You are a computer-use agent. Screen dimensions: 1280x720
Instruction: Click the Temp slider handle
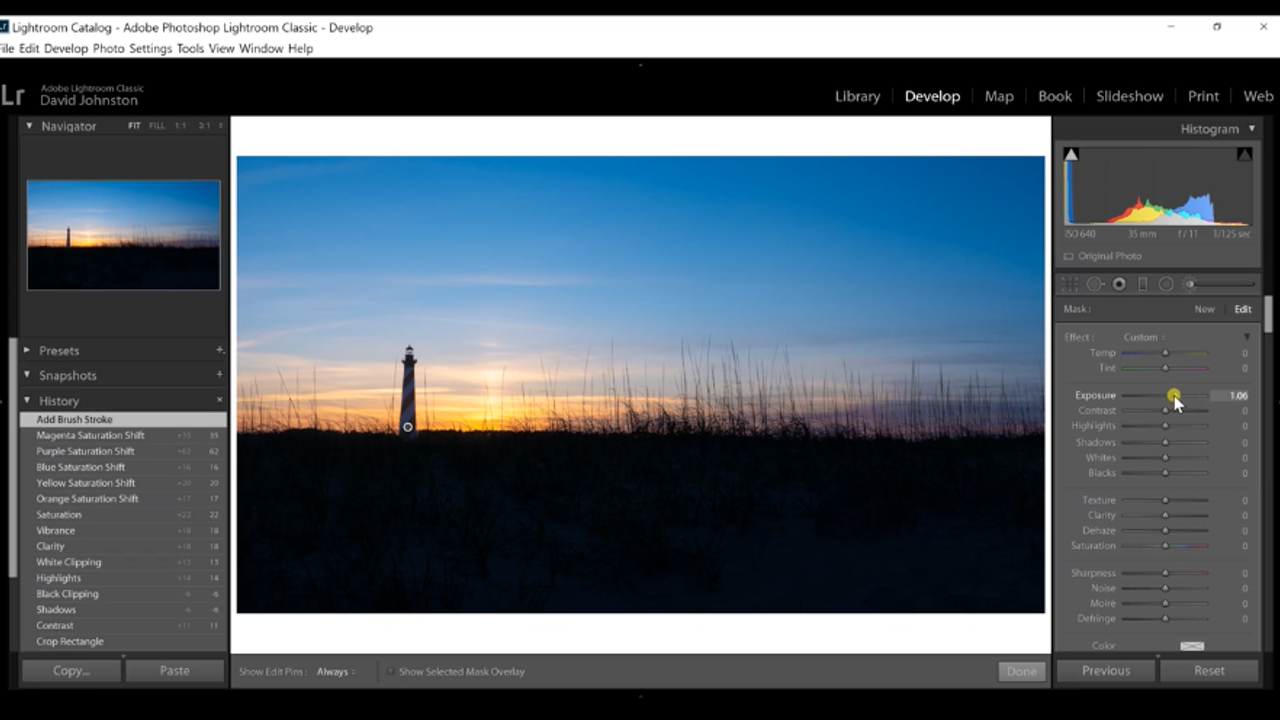[1165, 353]
